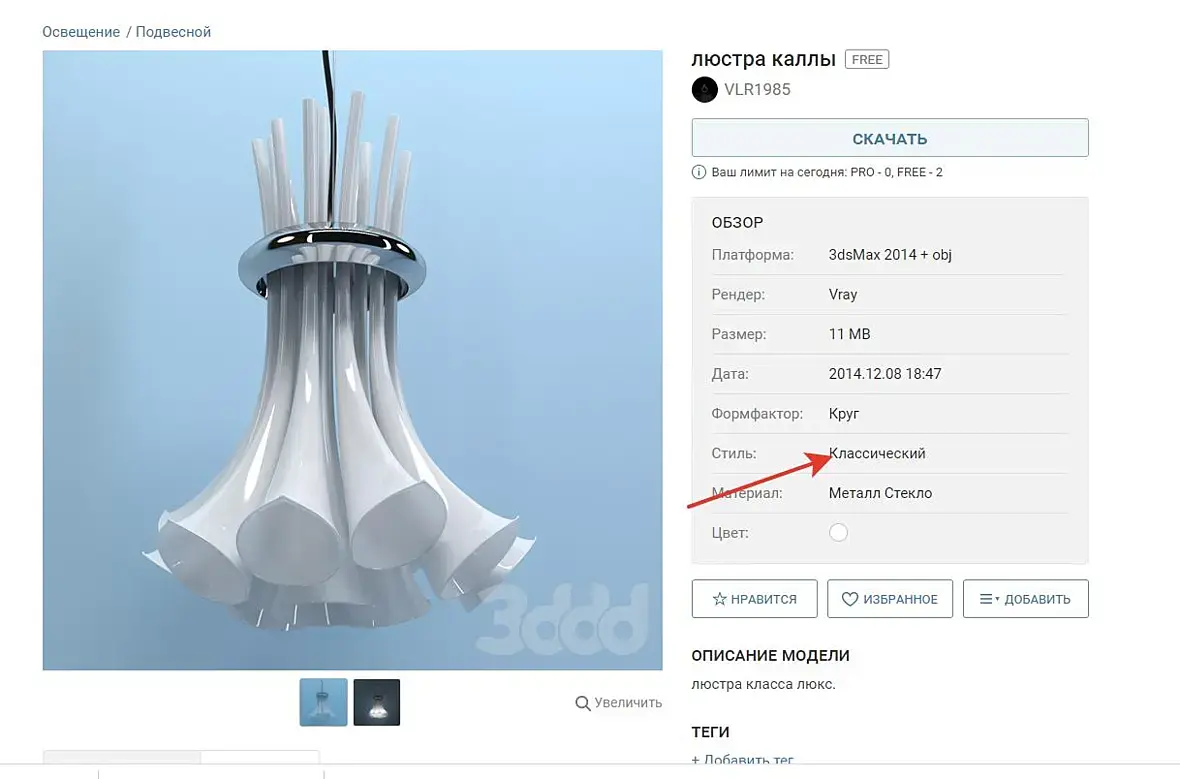Open the VLR1985 author avatar
The width and height of the screenshot is (1180, 779).
[x=704, y=90]
